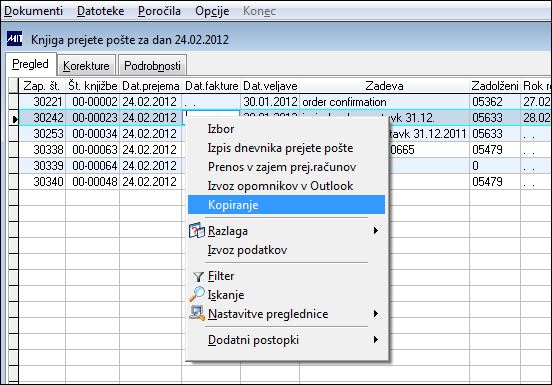The width and height of the screenshot is (552, 385).
Task: Click the Dat.veljave column header
Action: [x=270, y=86]
